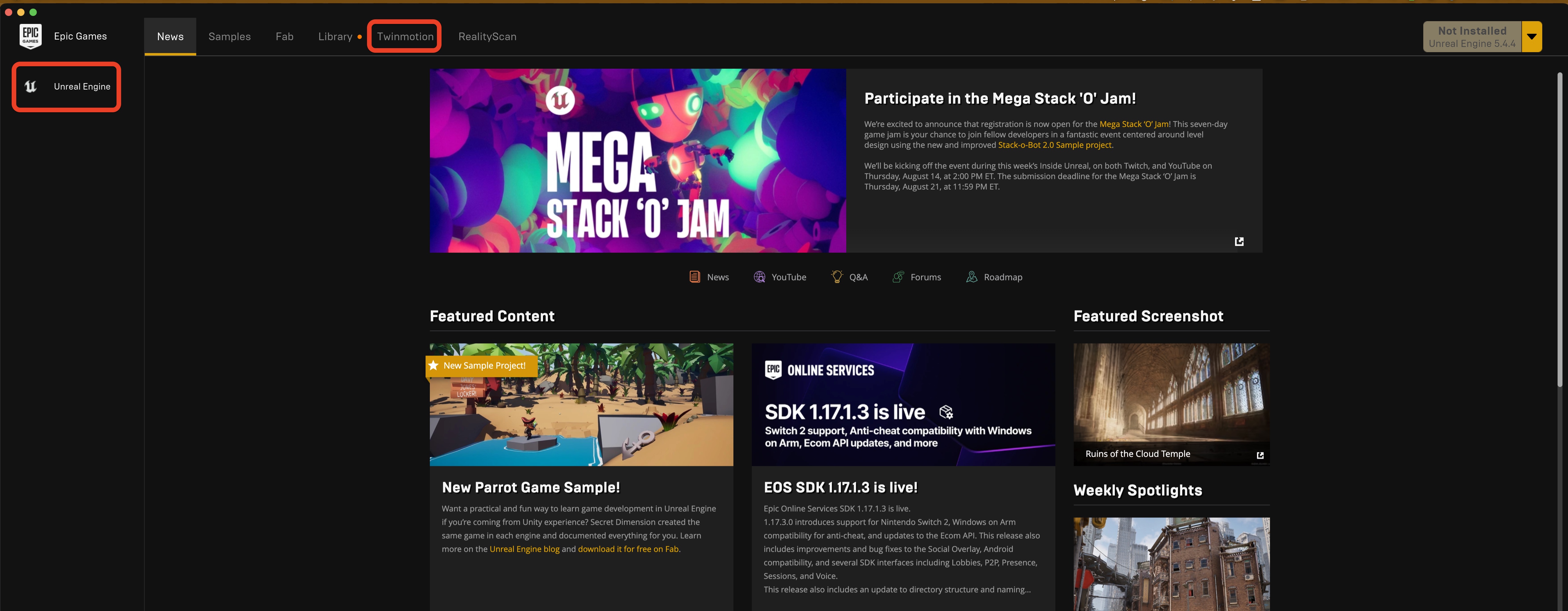
Task: Open the News link icon
Action: 694,277
